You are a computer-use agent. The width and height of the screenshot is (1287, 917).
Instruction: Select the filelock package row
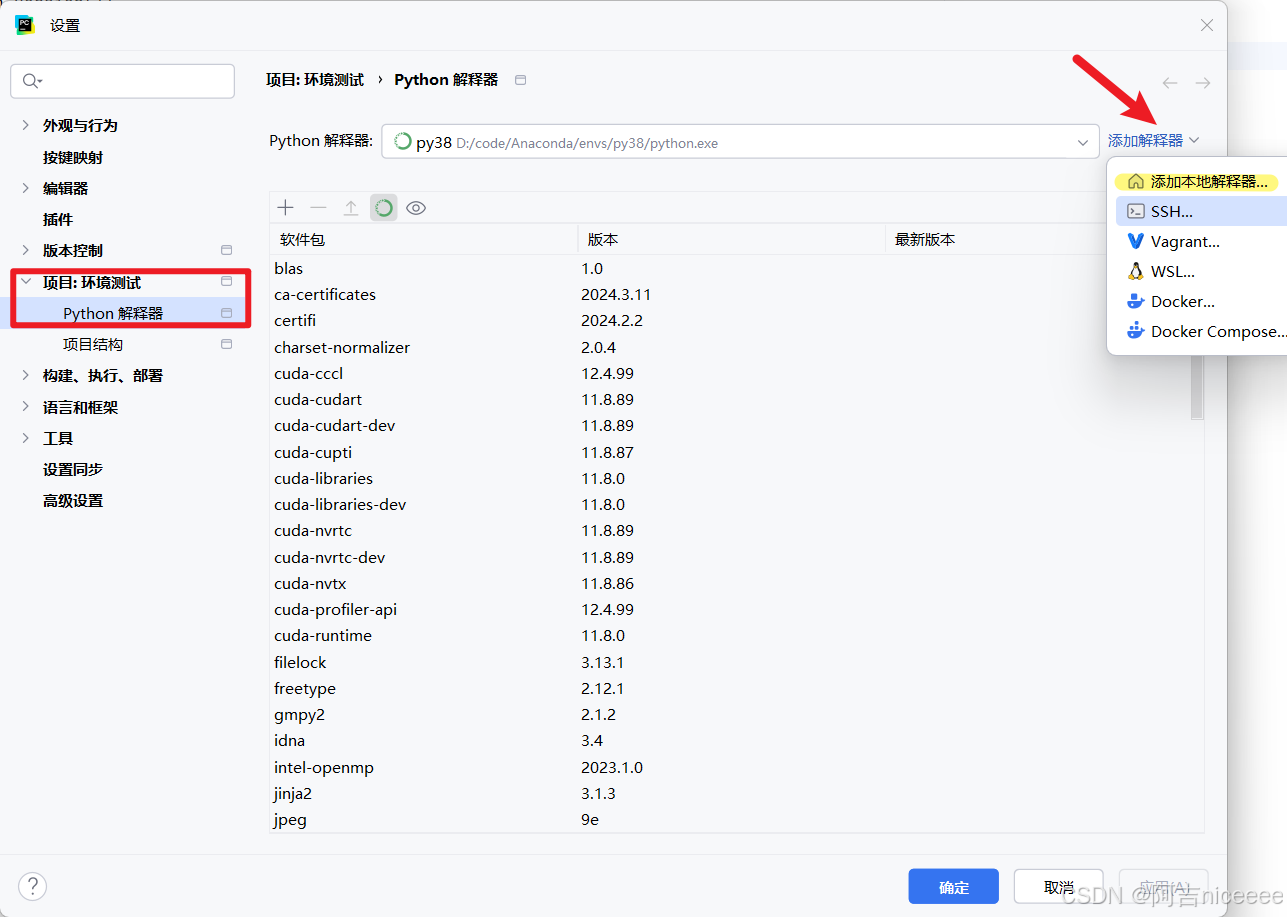point(729,662)
